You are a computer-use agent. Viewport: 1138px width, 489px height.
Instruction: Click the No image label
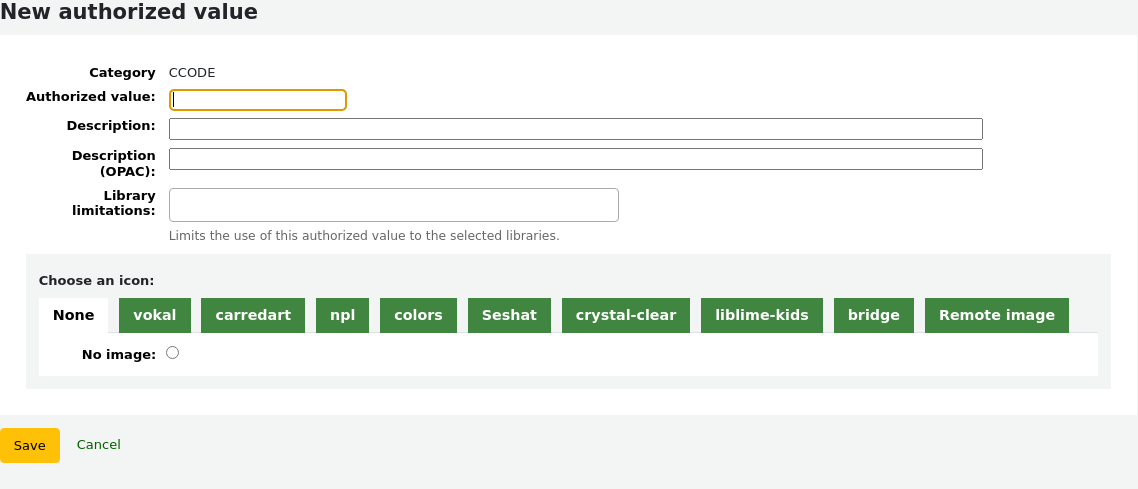[118, 354]
